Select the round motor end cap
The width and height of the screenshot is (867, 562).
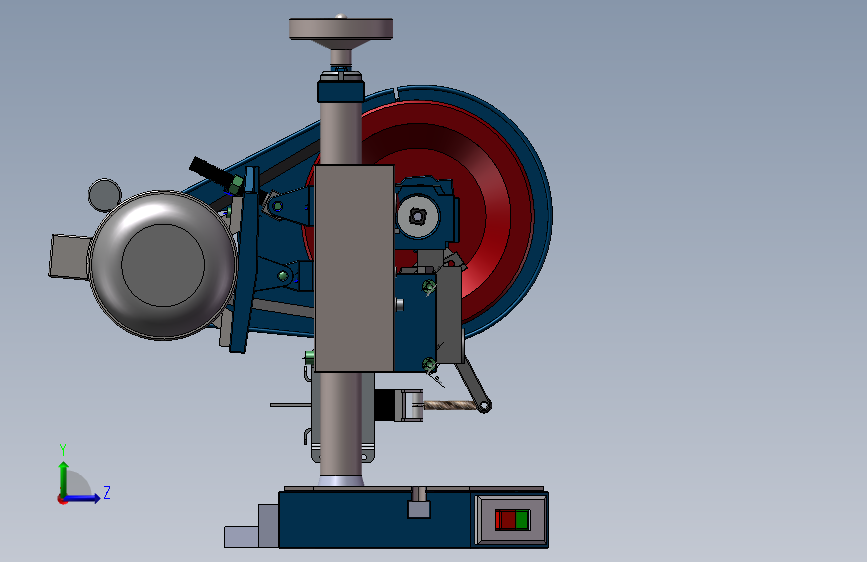pyautogui.click(x=163, y=265)
